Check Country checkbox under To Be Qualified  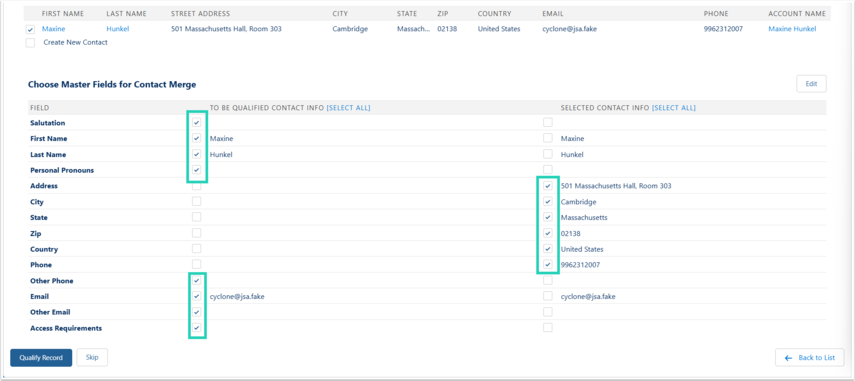[196, 249]
